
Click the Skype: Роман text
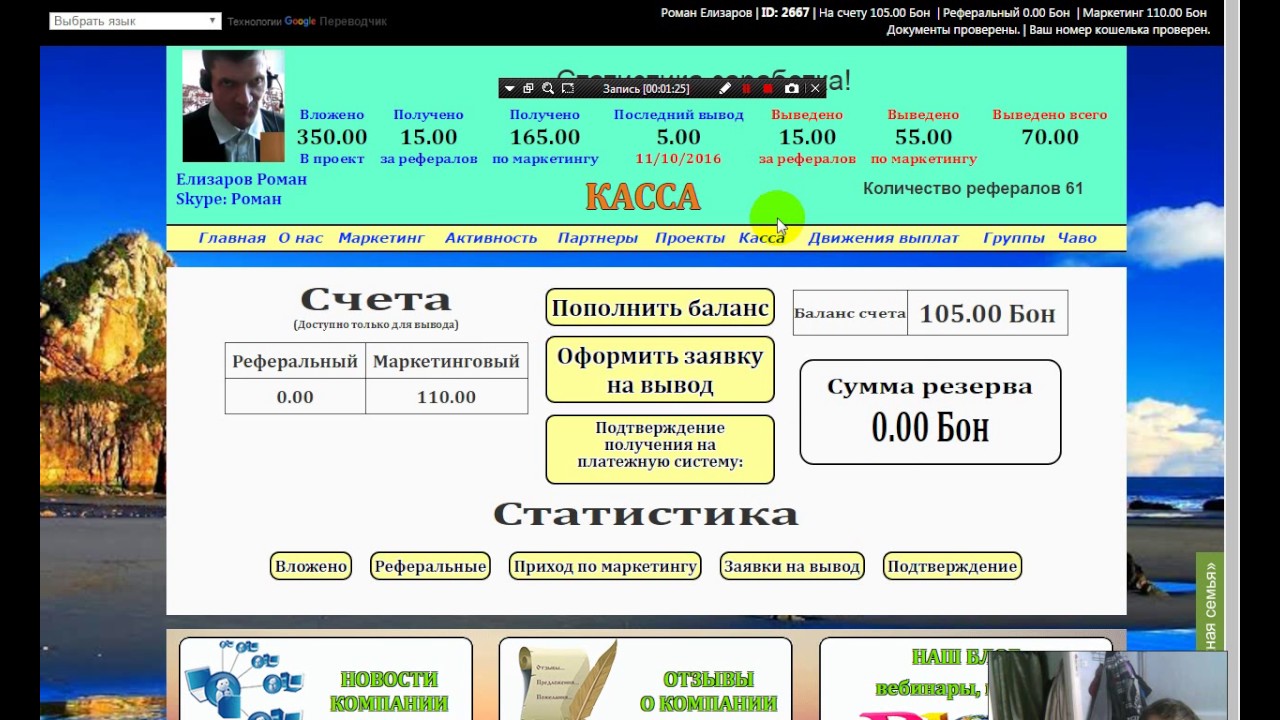coord(229,199)
